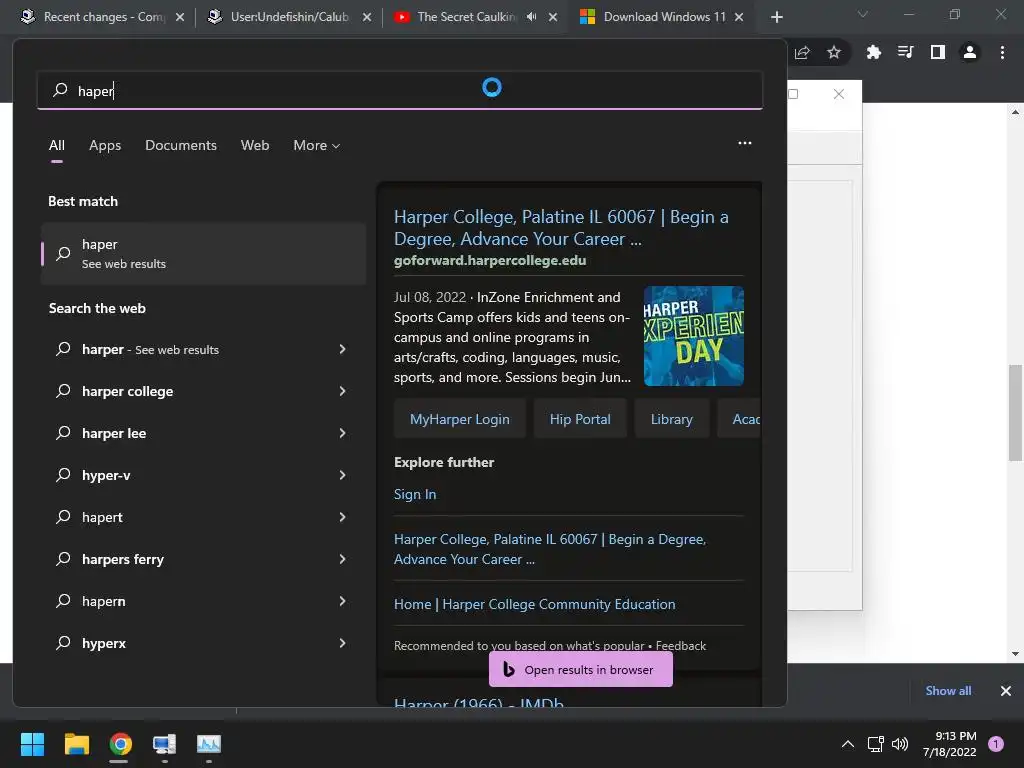
Task: Click the Chrome page vertical scrollbar thumb
Action: 1016,413
